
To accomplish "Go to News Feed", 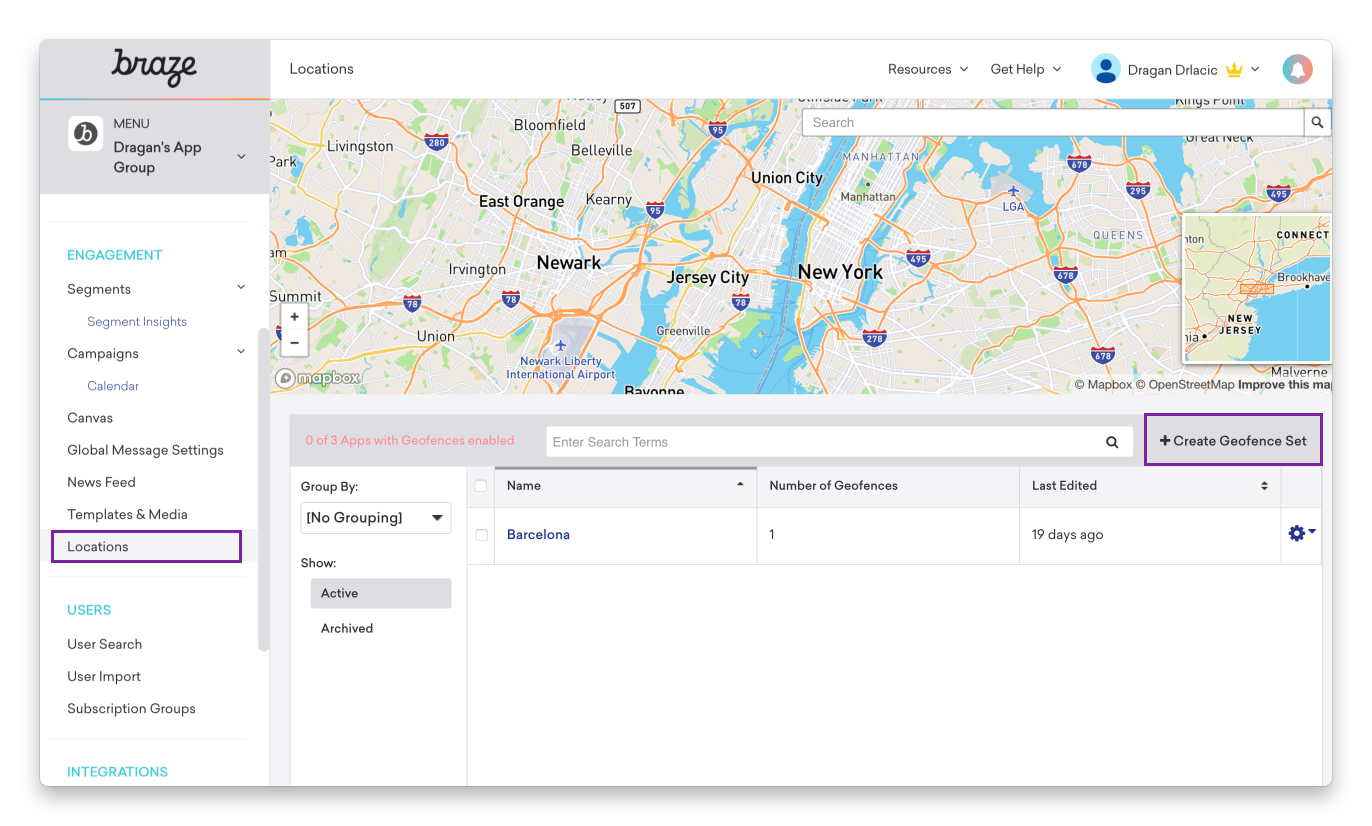I will click(101, 482).
